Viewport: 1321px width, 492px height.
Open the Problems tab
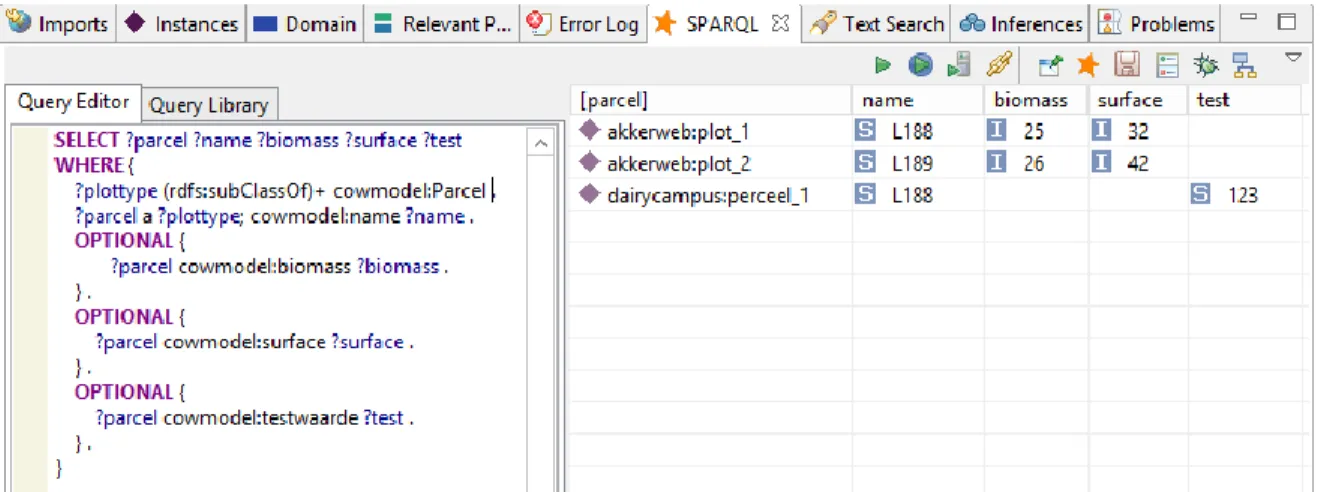point(1156,23)
